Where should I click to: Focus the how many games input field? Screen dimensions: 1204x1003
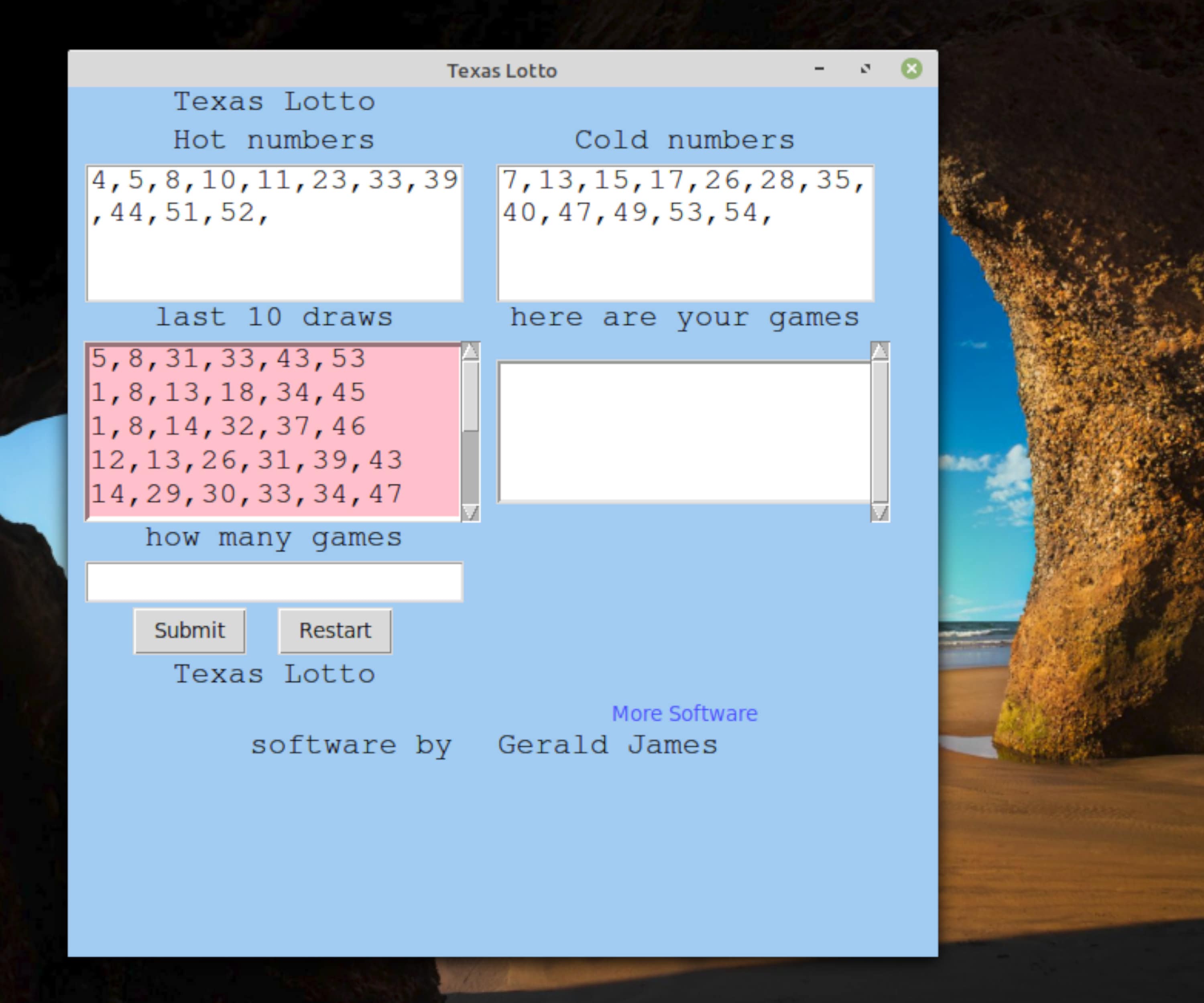(275, 582)
